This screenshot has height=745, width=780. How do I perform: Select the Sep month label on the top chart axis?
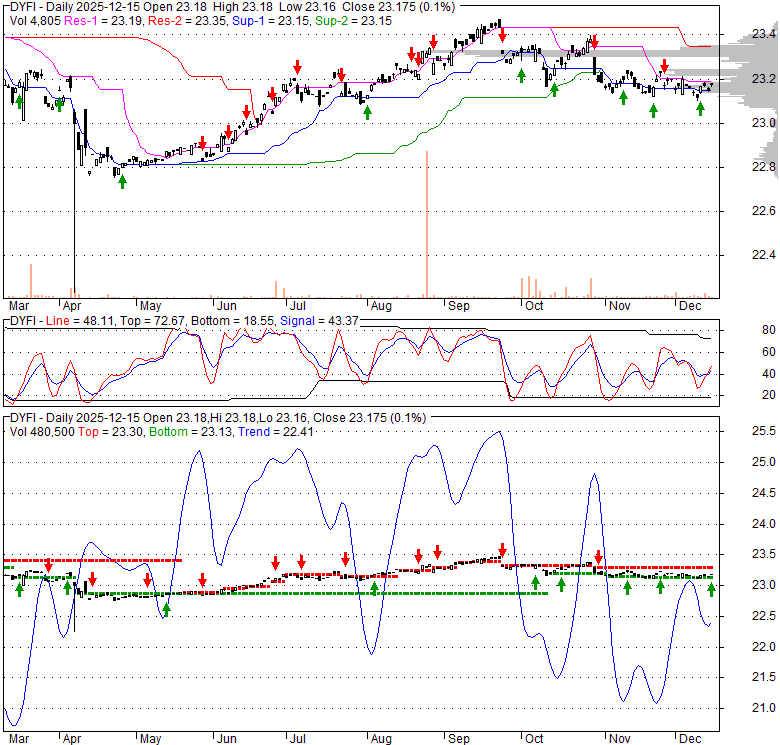point(459,304)
